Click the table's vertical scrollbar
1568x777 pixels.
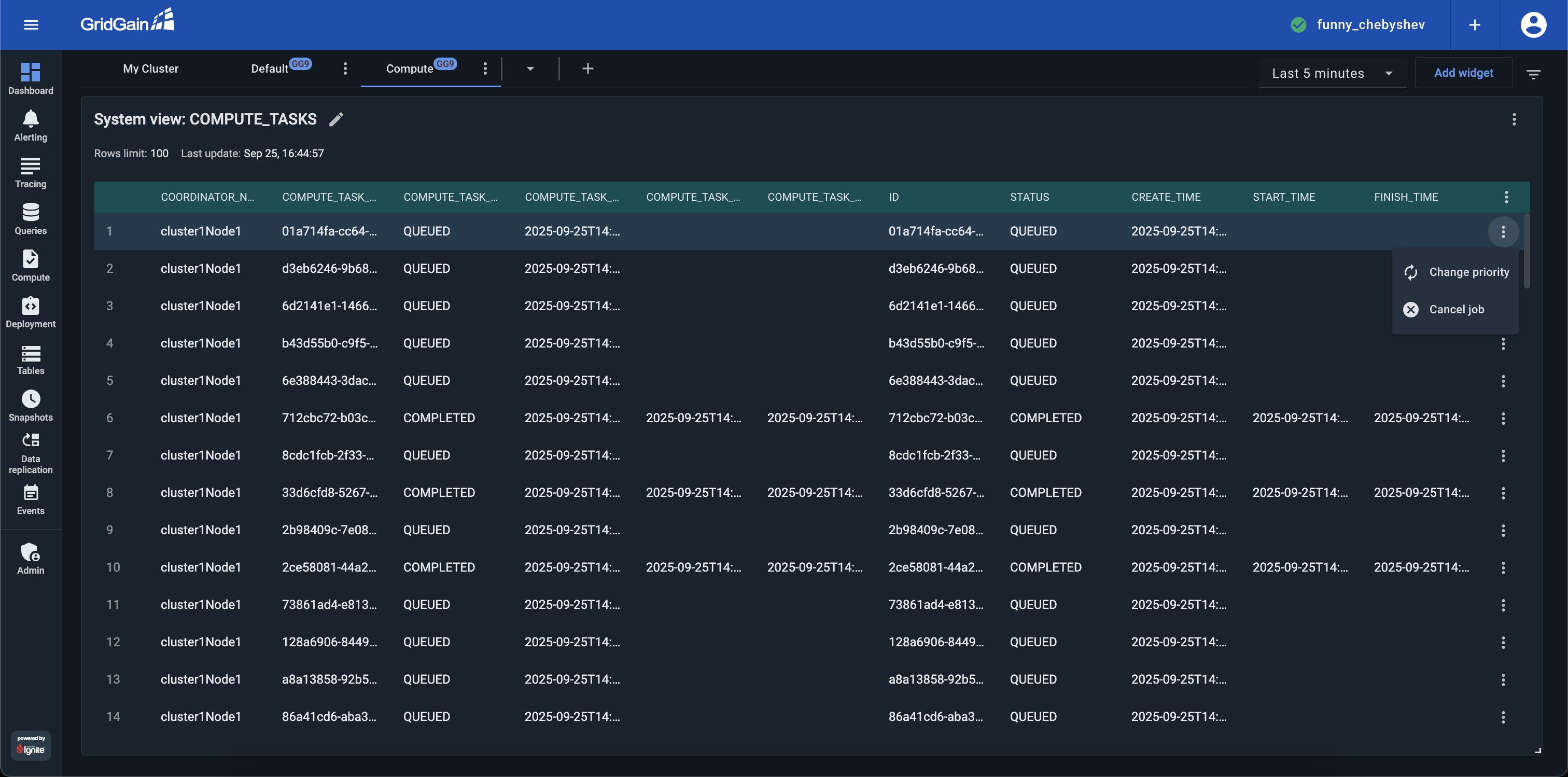point(1526,251)
